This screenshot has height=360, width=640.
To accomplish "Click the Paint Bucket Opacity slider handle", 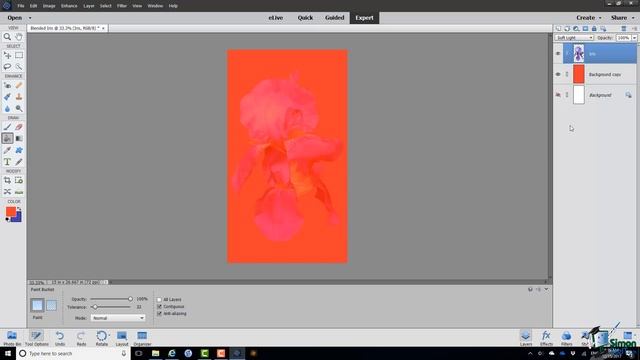I will pos(130,299).
